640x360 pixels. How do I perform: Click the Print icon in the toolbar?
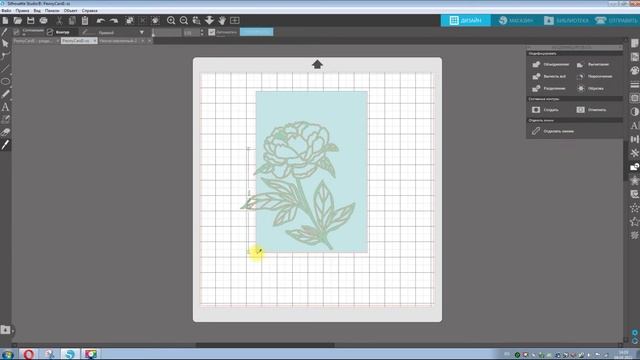[43, 20]
